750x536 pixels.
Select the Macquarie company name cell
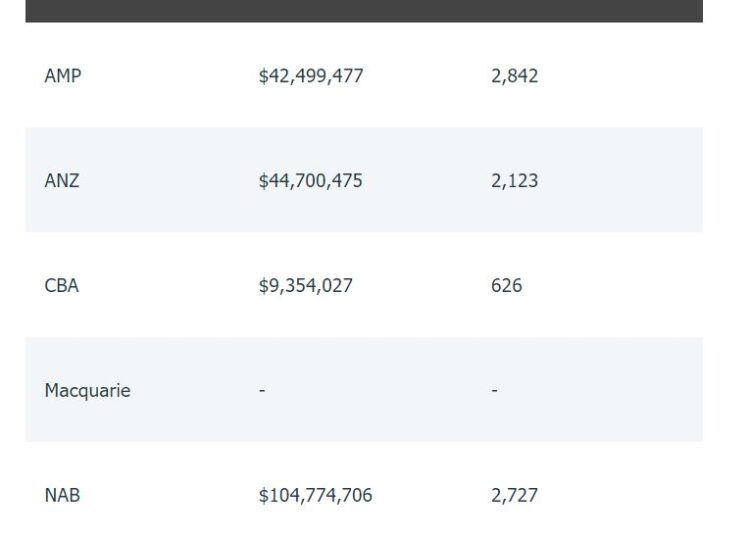point(87,391)
